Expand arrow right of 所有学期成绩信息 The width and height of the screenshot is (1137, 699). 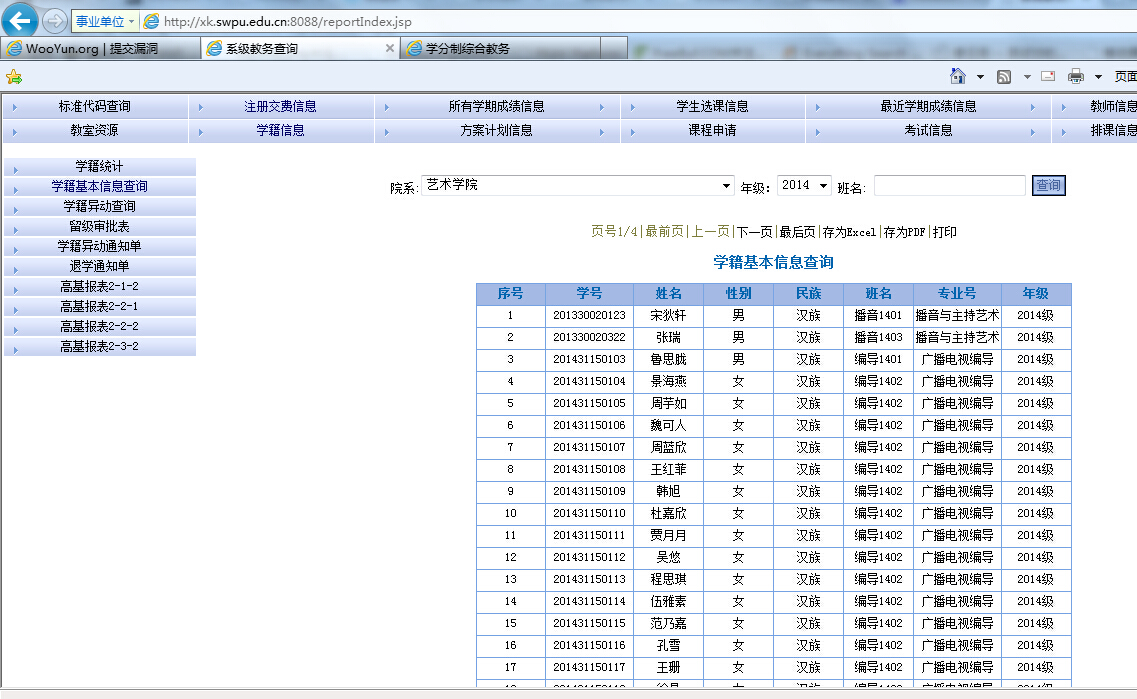pyautogui.click(x=601, y=107)
